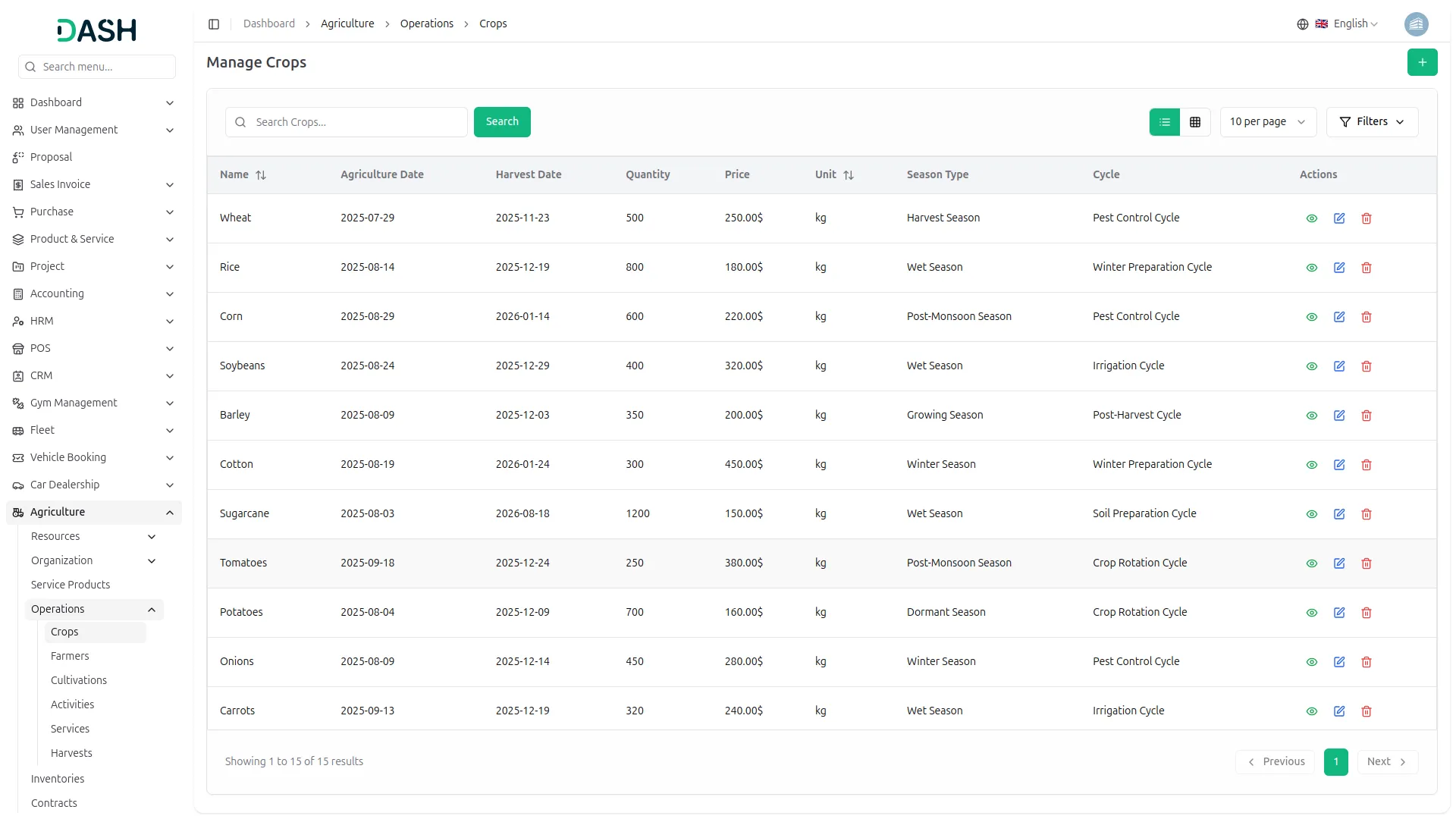Viewport: 1456px width, 819px height.
Task: Click the edit icon for Wheat row
Action: tap(1339, 218)
